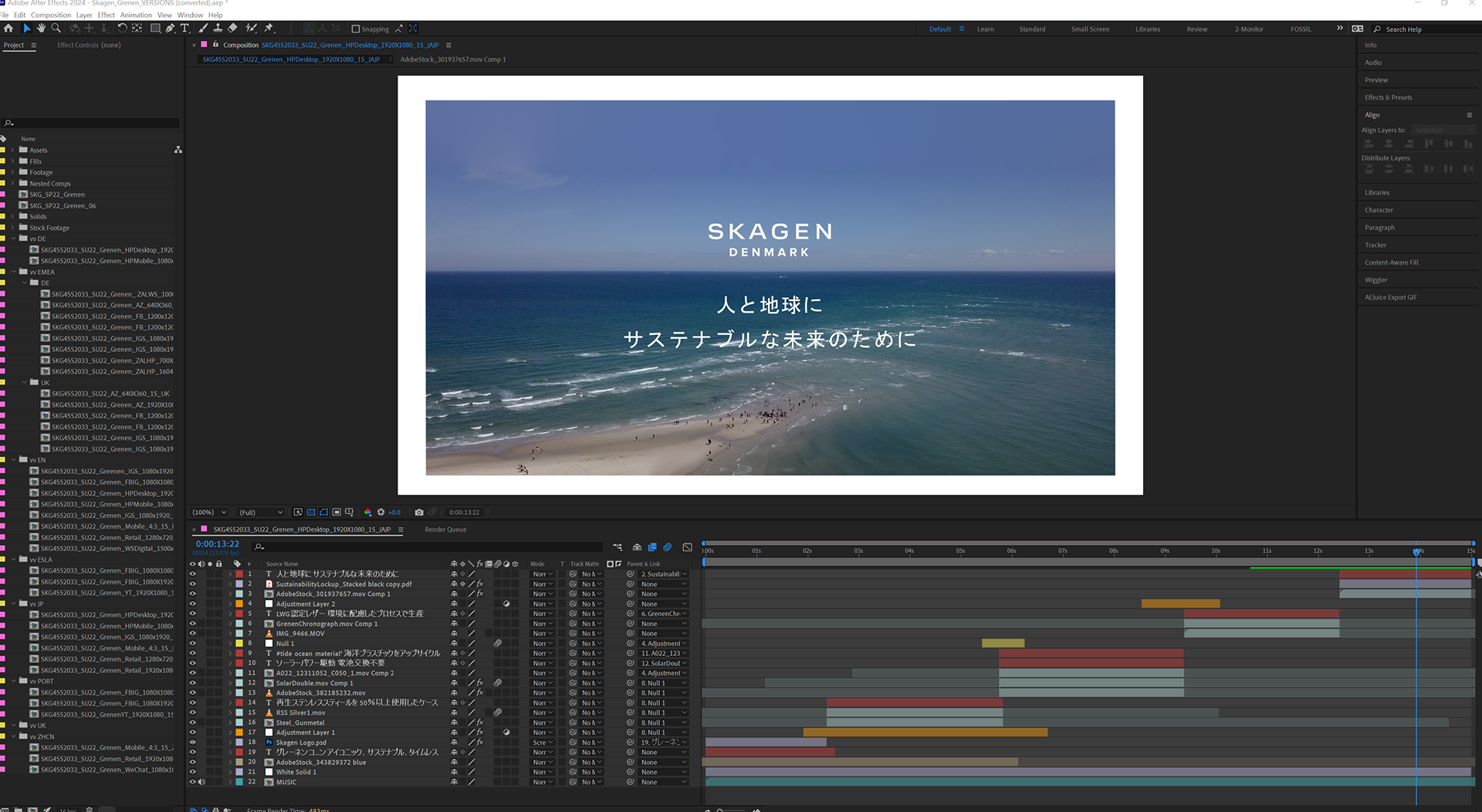
Task: Expand properties of layer 3 AdobeStock_301937657.mov
Action: [x=230, y=594]
